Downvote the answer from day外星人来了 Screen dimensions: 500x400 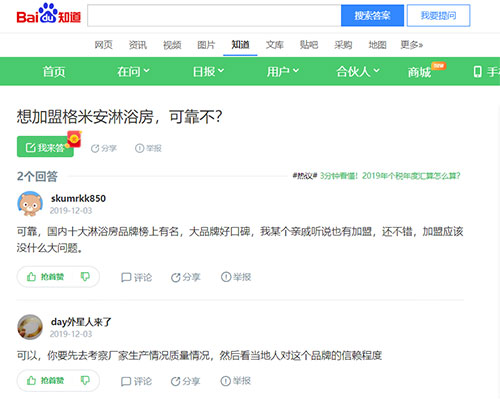pyautogui.click(x=85, y=380)
